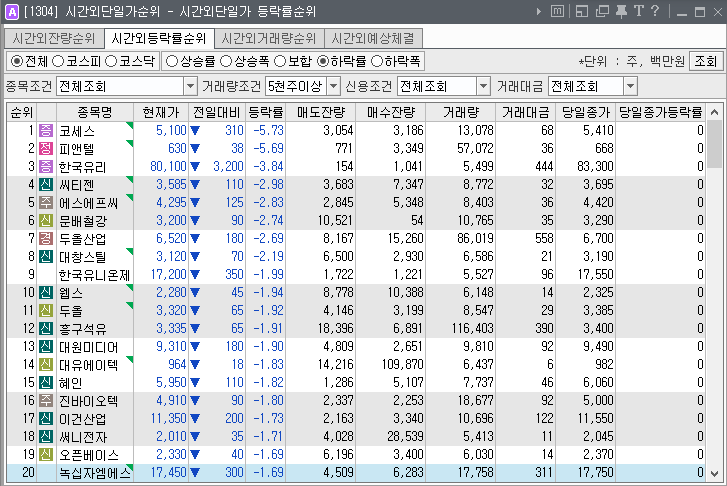This screenshot has height=486, width=727.
Task: Click the 신 badge next to 오픈베이스
Action: coord(45,455)
